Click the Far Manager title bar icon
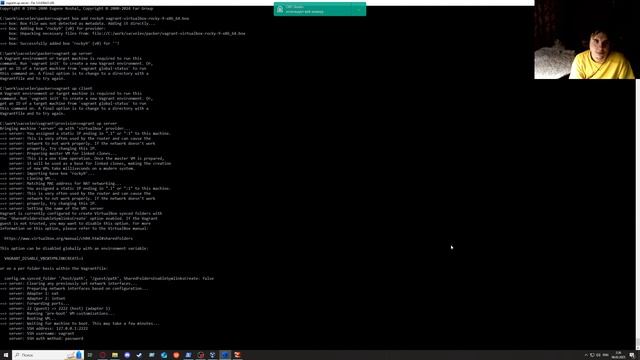 coord(2,2)
